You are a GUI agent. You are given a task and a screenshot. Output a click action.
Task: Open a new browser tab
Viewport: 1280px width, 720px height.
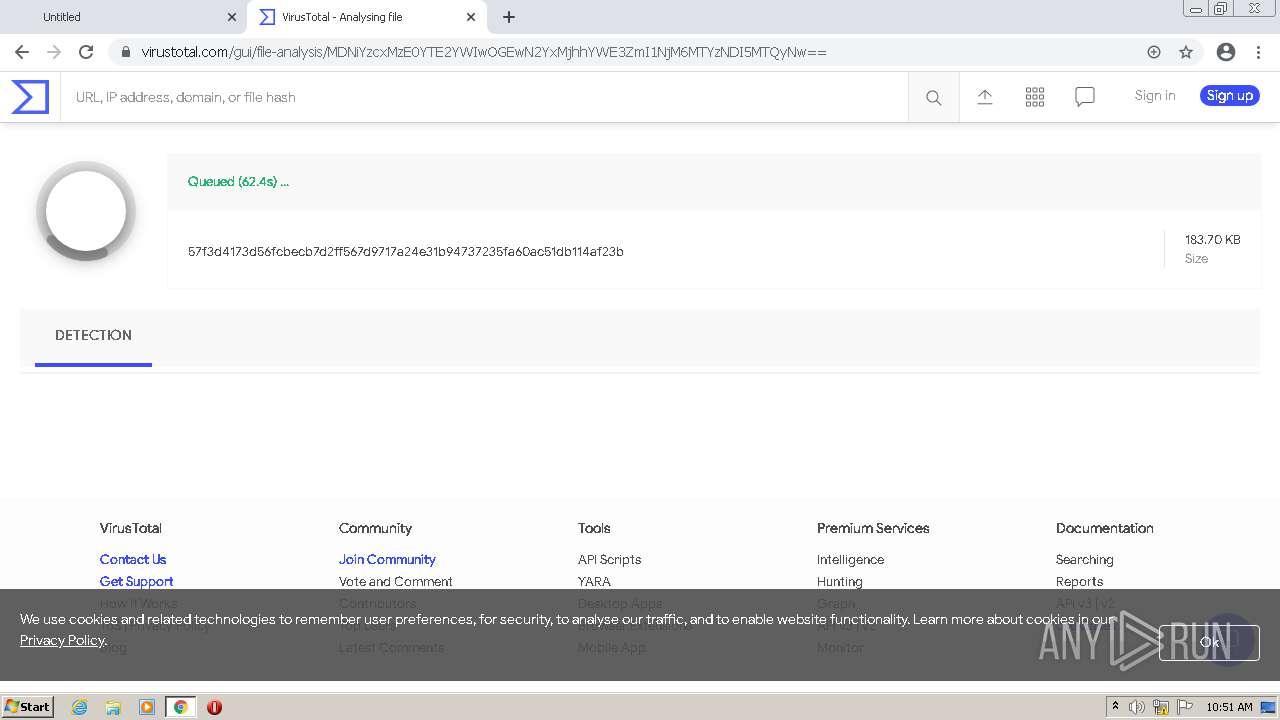(509, 17)
